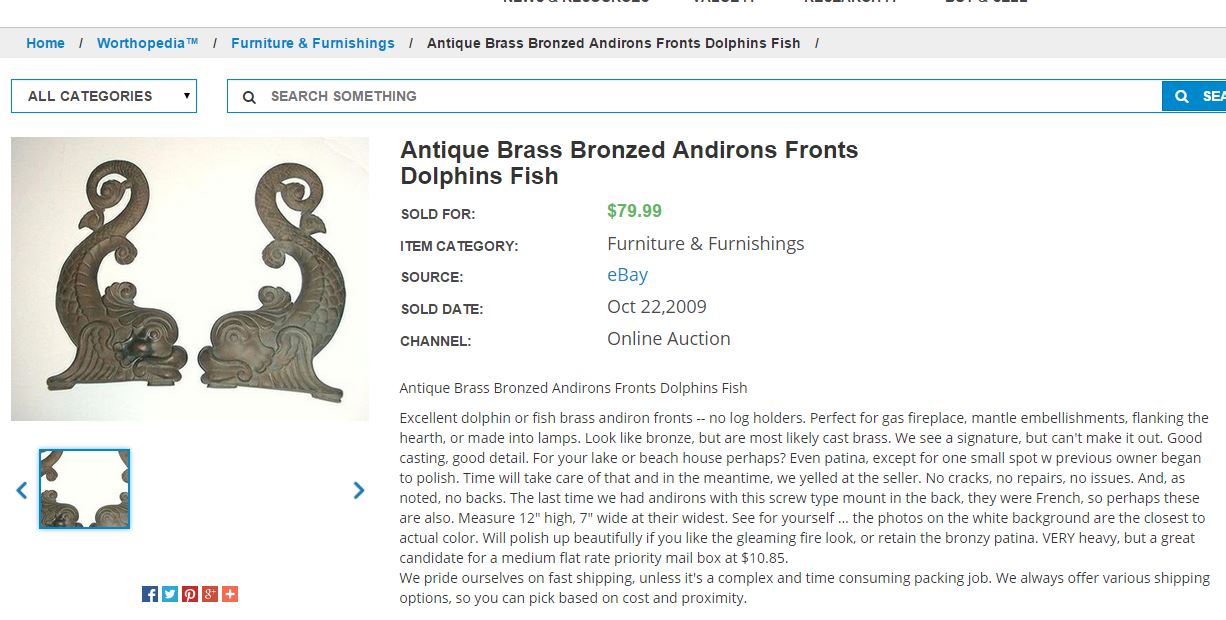Go to previous thumbnail with left arrow
The width and height of the screenshot is (1226, 620).
click(22, 490)
